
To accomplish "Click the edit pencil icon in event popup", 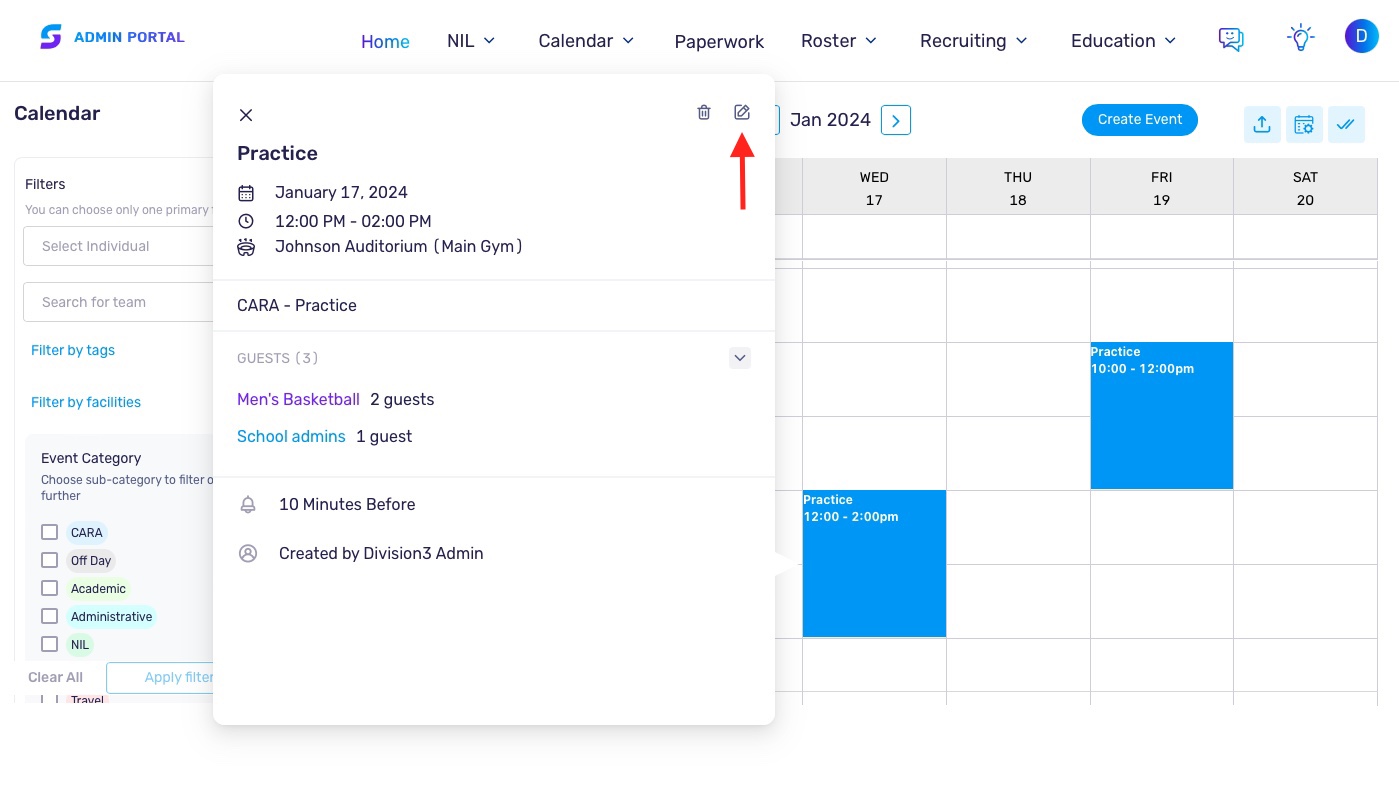I will click(x=741, y=112).
